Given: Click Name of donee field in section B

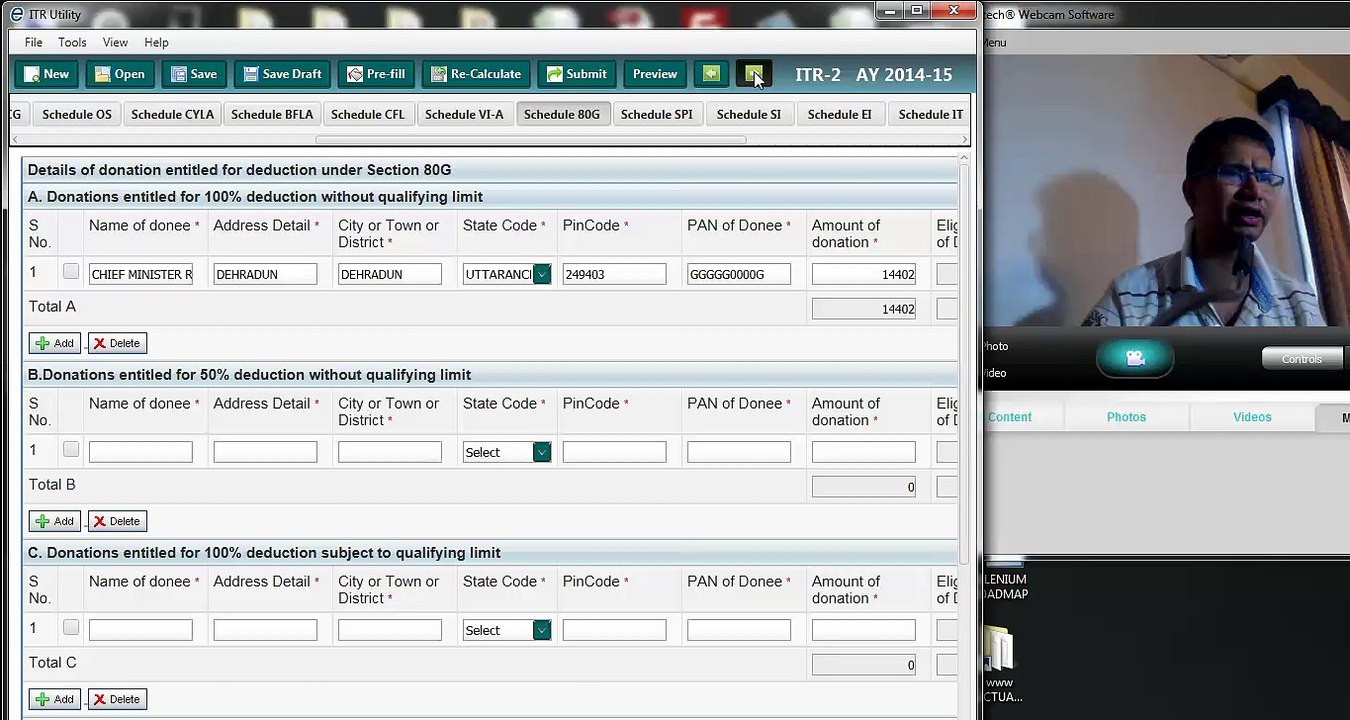Looking at the screenshot, I should pyautogui.click(x=141, y=452).
